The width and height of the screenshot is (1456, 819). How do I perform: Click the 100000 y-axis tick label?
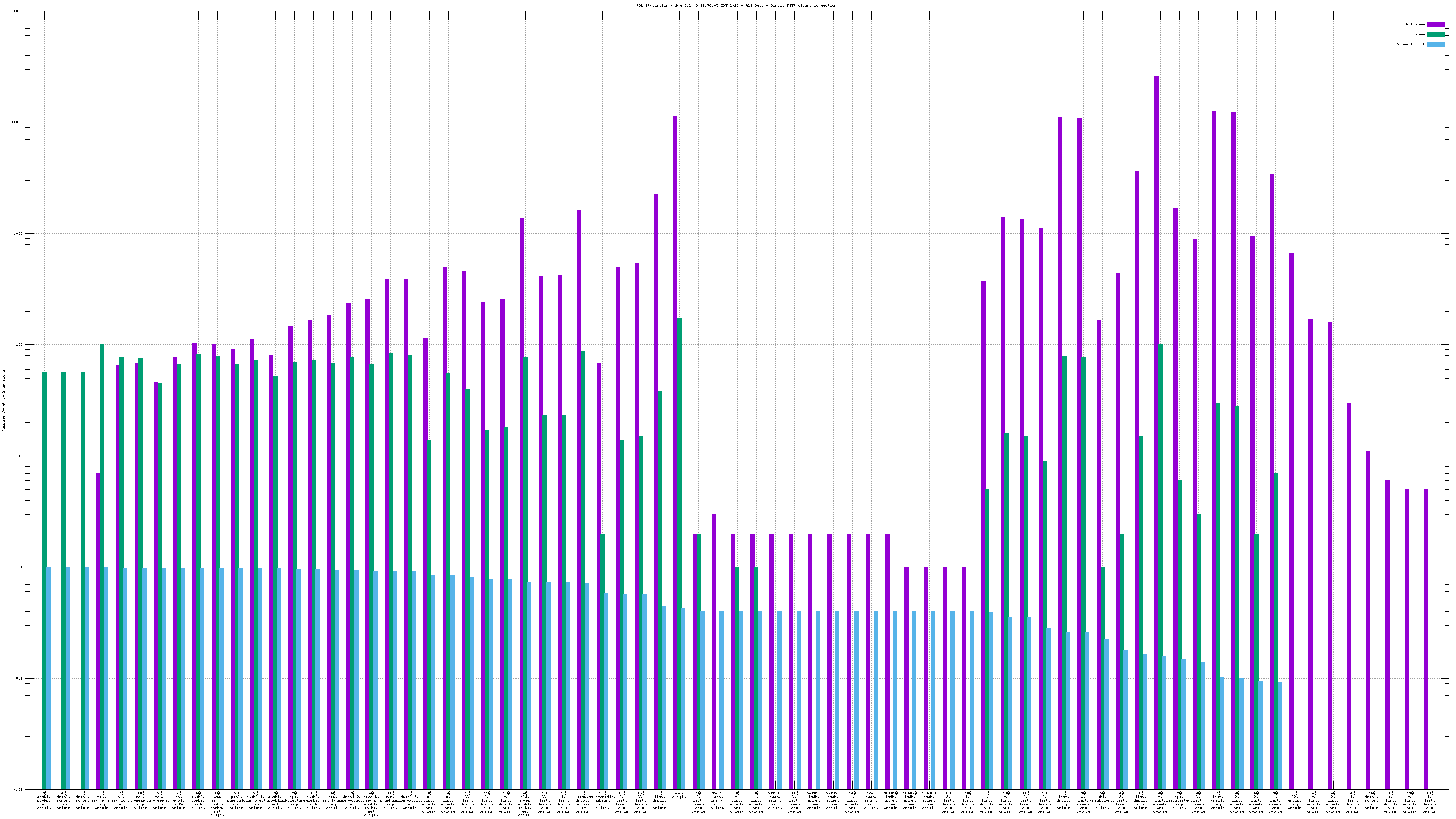17,11
